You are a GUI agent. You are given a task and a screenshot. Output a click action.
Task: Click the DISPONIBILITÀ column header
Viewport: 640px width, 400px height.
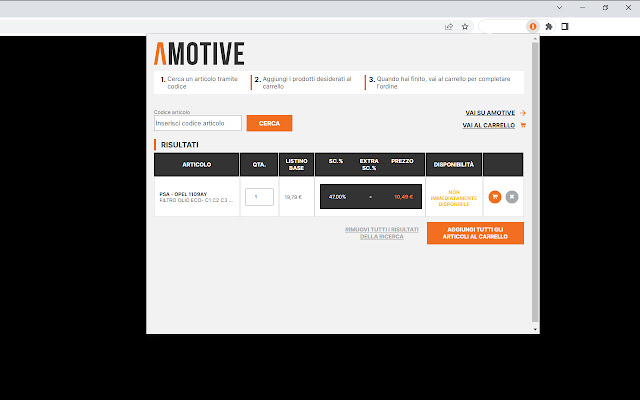click(x=454, y=164)
